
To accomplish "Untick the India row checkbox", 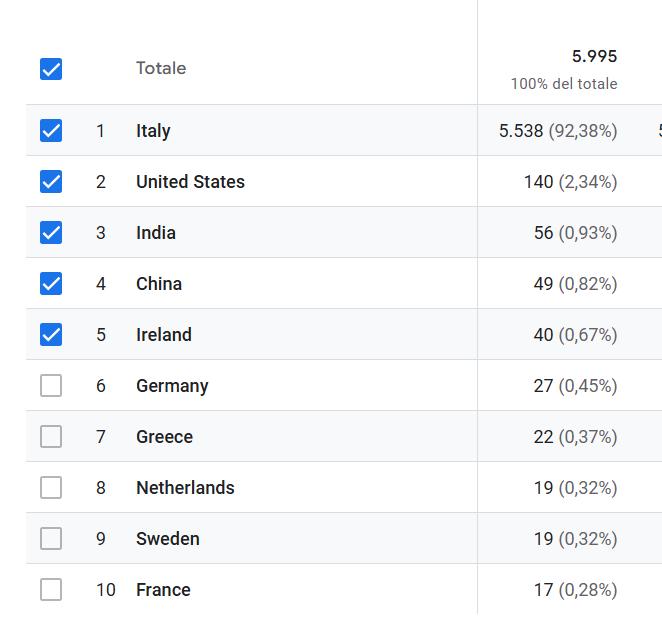I will [51, 233].
